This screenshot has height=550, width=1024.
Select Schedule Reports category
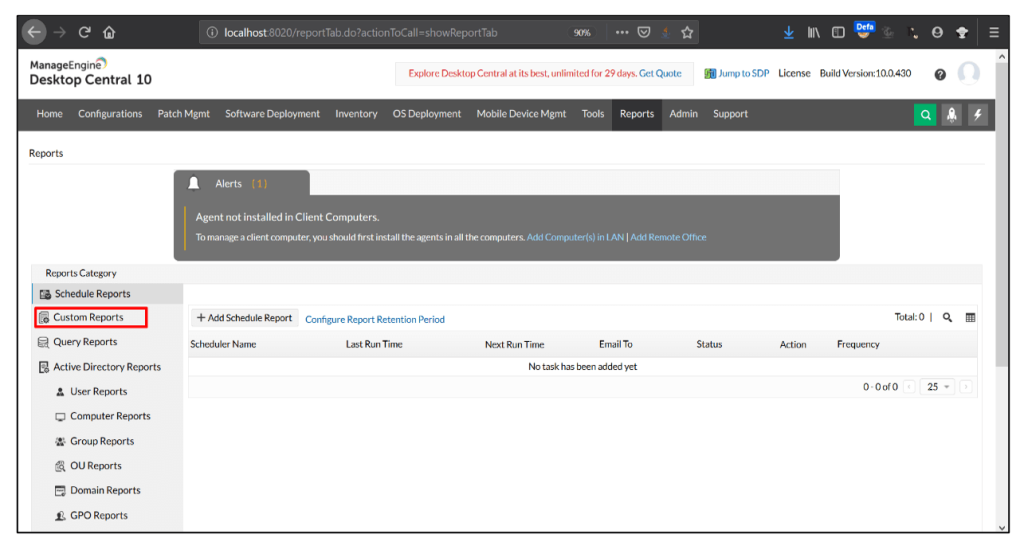tap(108, 294)
